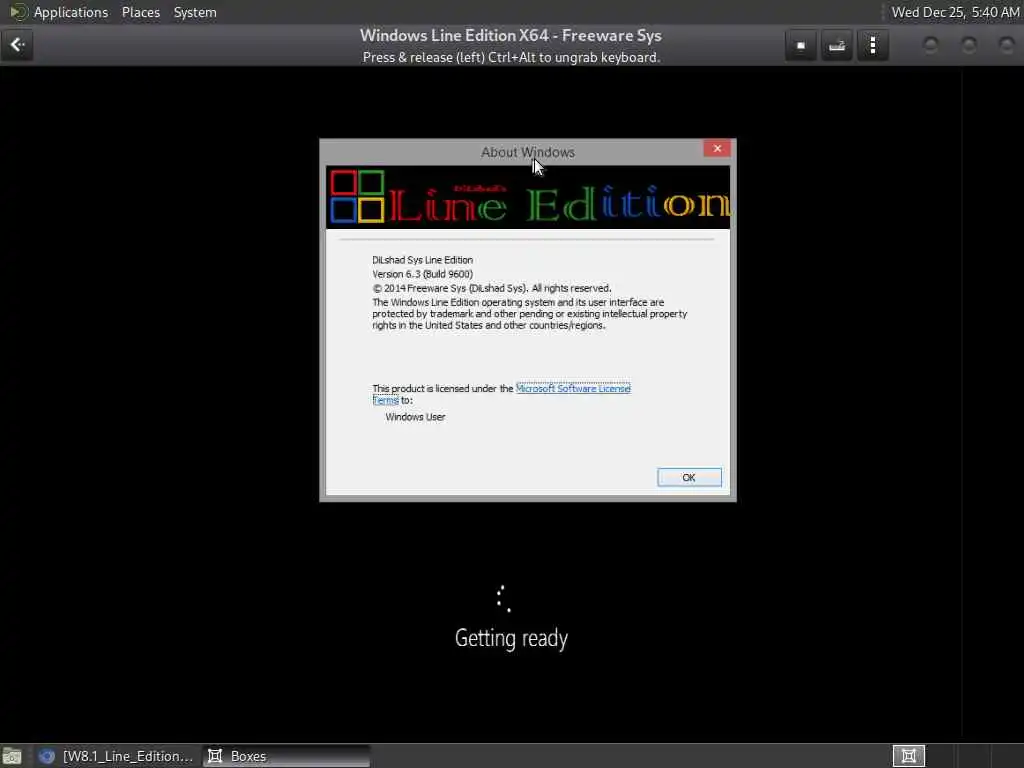The image size is (1024, 768).
Task: Select the Boxes taskbar window button
Action: pyautogui.click(x=286, y=756)
